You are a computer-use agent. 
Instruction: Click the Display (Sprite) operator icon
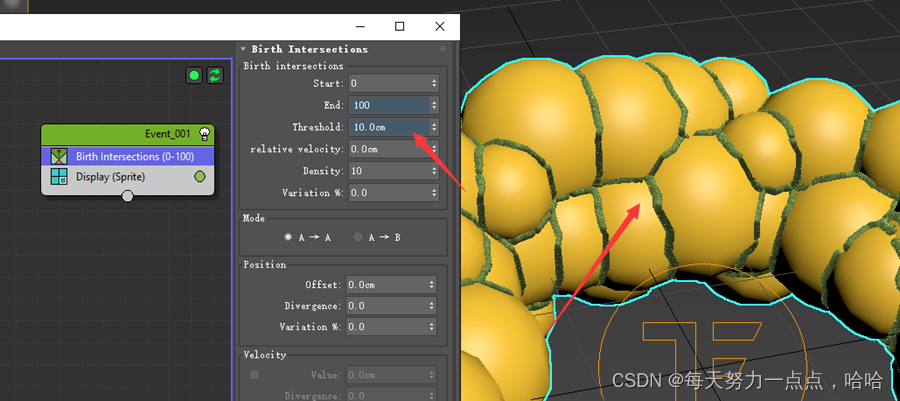[x=59, y=177]
